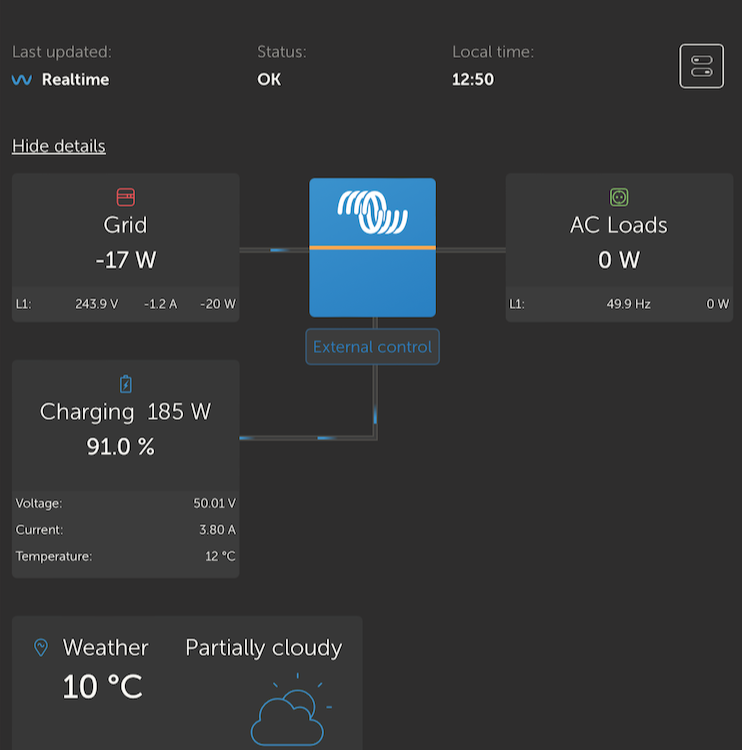
Task: Click the local time 12:50
Action: (x=473, y=79)
